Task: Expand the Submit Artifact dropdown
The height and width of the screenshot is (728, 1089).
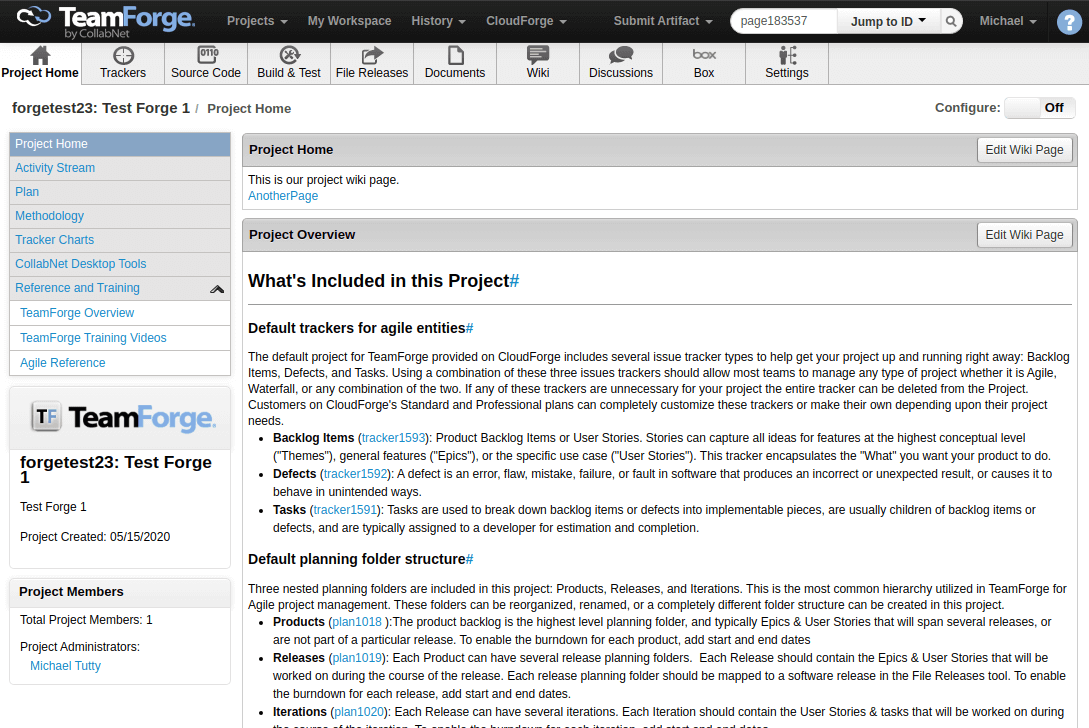Action: [663, 22]
